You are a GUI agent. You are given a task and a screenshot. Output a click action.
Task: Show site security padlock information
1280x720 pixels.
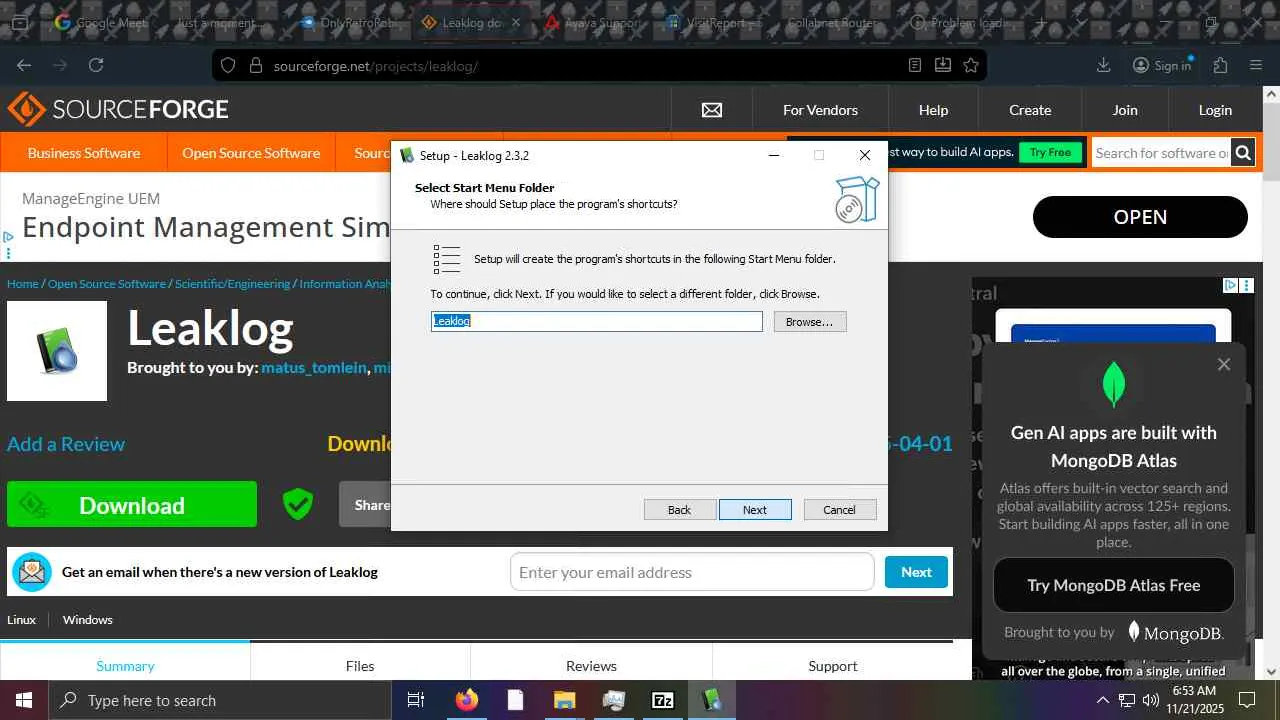point(255,65)
